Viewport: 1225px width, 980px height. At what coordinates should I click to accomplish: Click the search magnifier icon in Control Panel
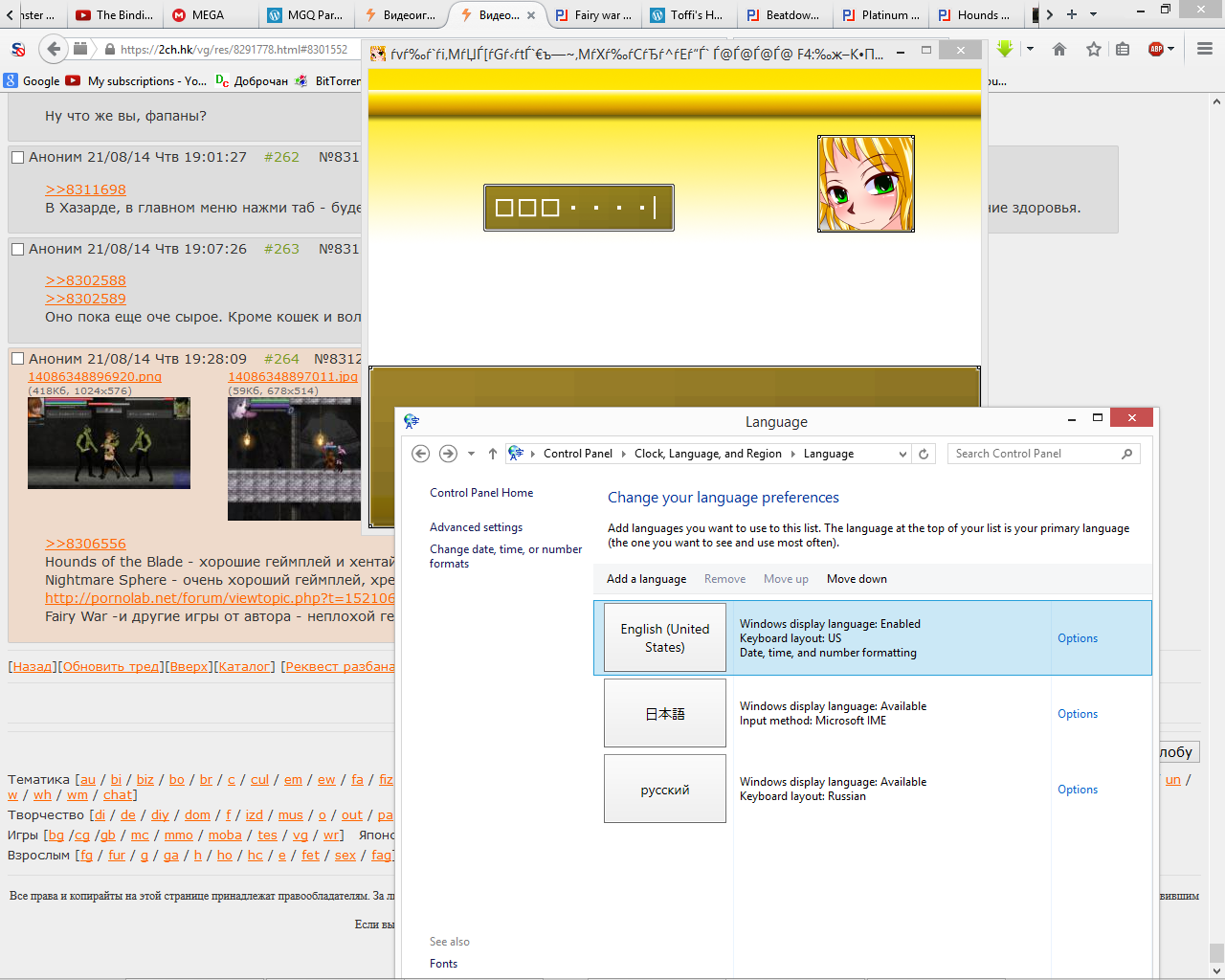[1127, 454]
